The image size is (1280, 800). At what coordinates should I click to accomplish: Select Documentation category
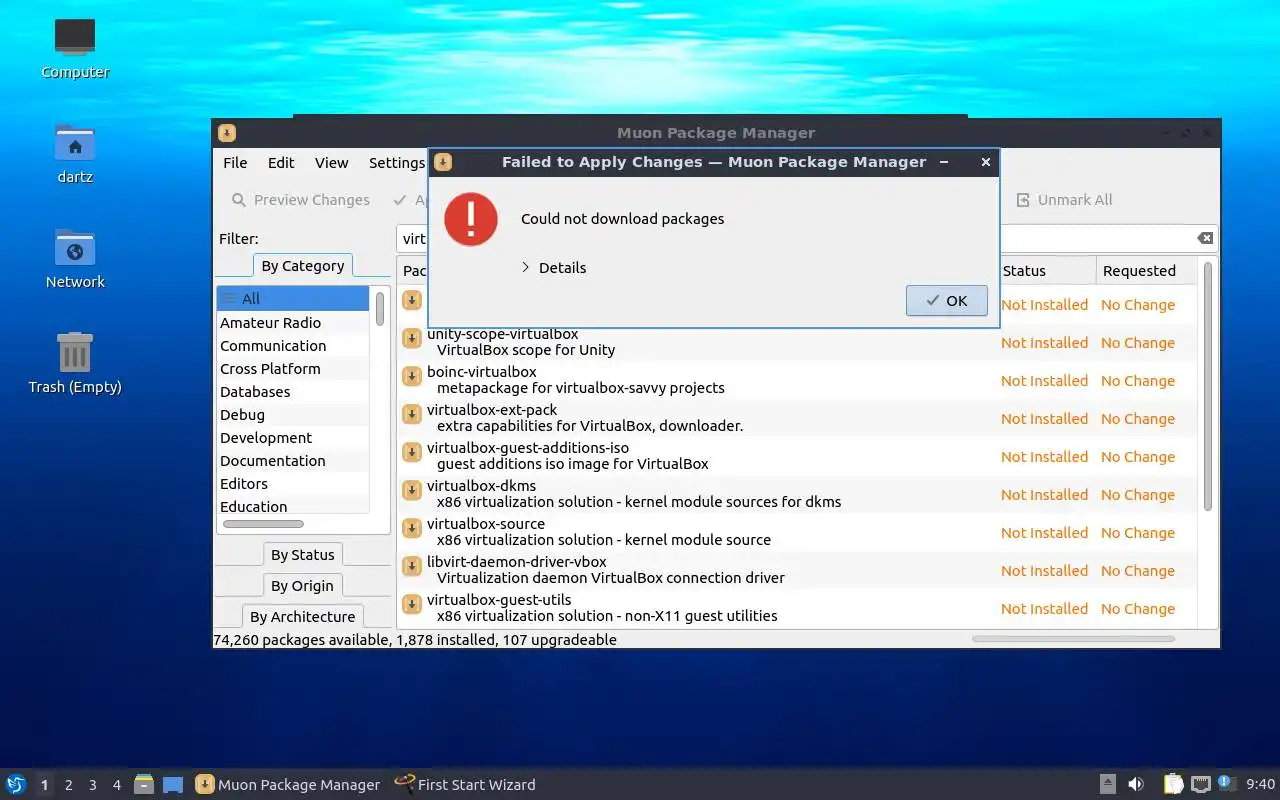click(x=293, y=461)
